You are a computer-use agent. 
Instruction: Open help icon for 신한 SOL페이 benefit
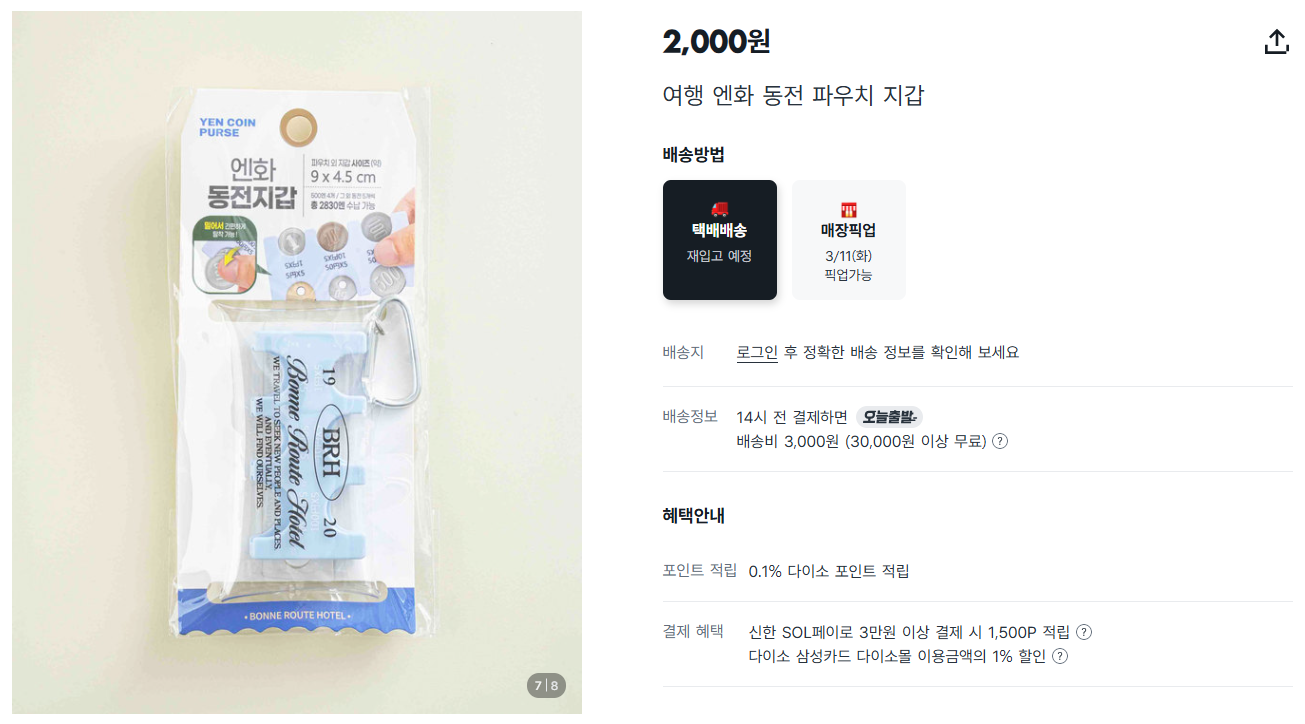1084,632
